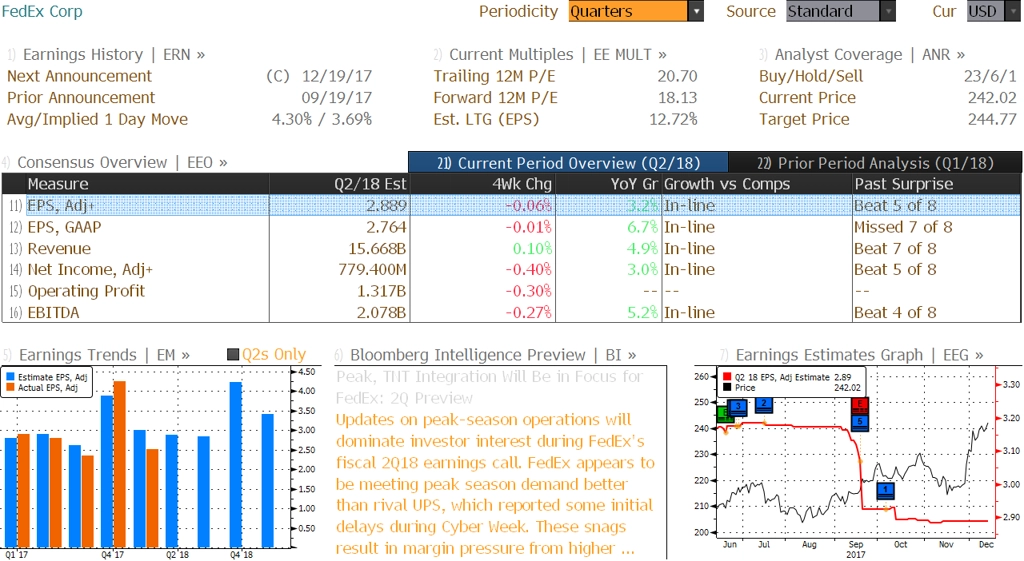Image resolution: width=1024 pixels, height=561 pixels.
Task: Open Earnings History ERN link
Action: point(114,54)
